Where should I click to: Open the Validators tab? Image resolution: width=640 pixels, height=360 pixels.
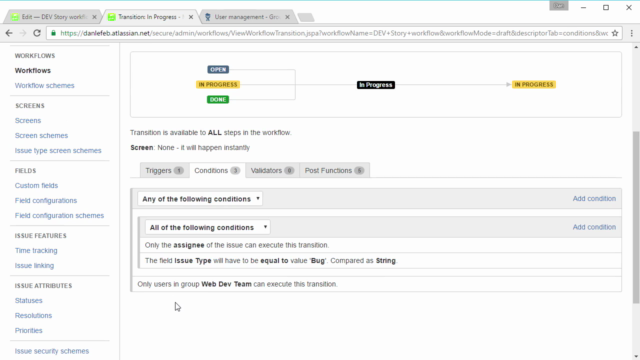(272, 171)
